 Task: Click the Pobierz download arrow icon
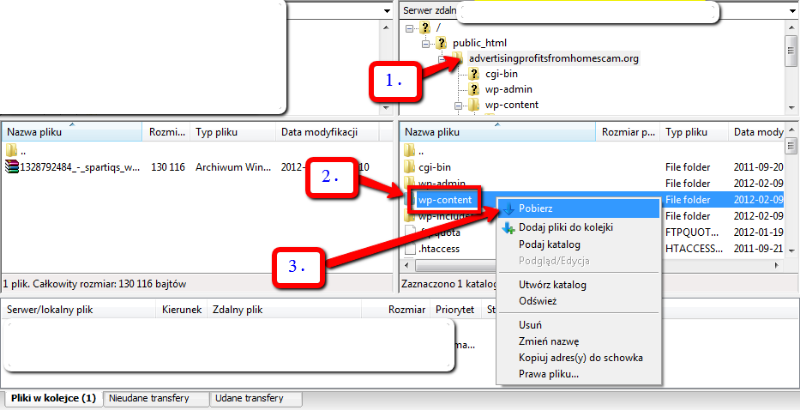(508, 210)
